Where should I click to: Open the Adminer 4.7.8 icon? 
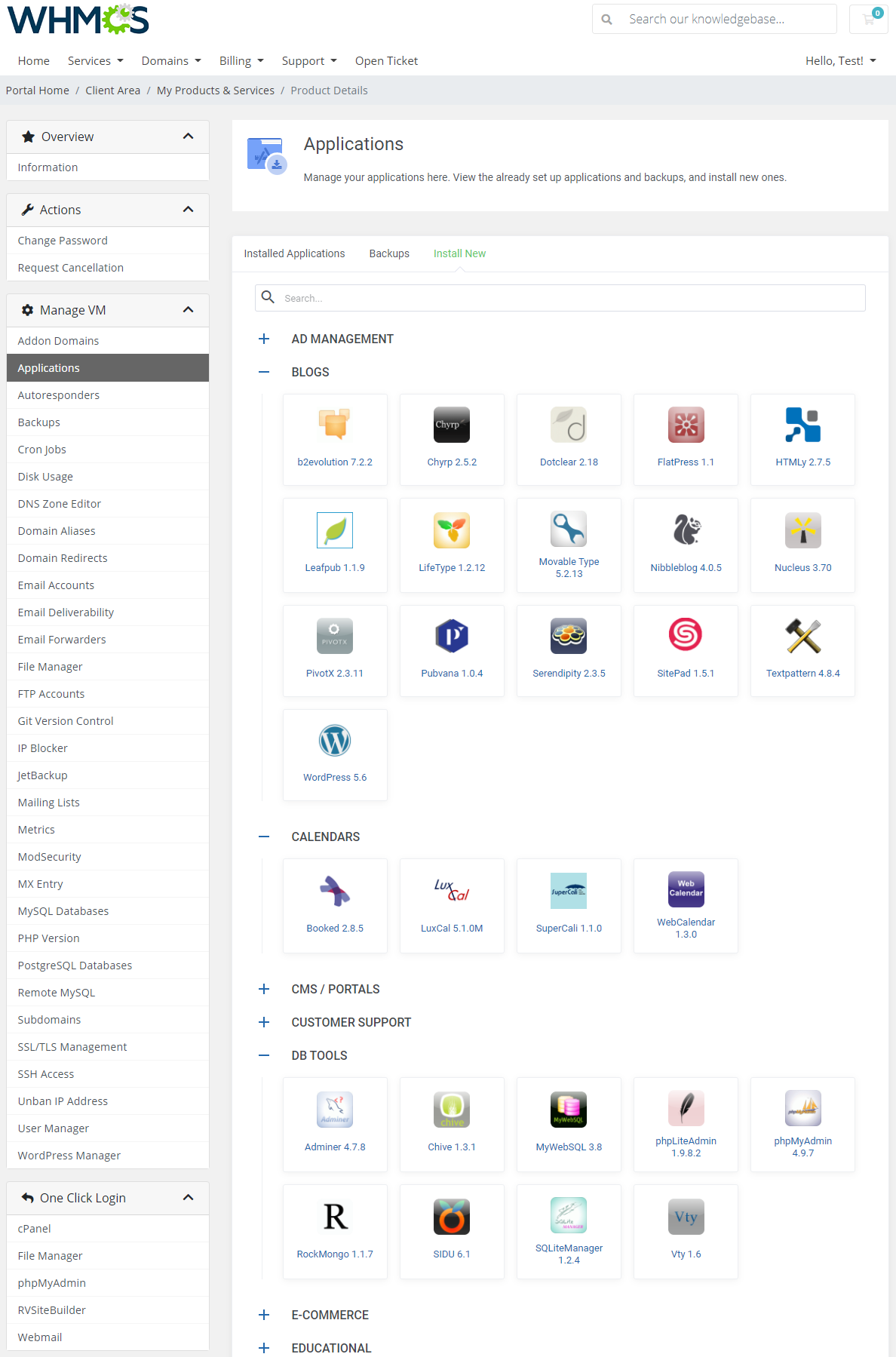tap(335, 1109)
